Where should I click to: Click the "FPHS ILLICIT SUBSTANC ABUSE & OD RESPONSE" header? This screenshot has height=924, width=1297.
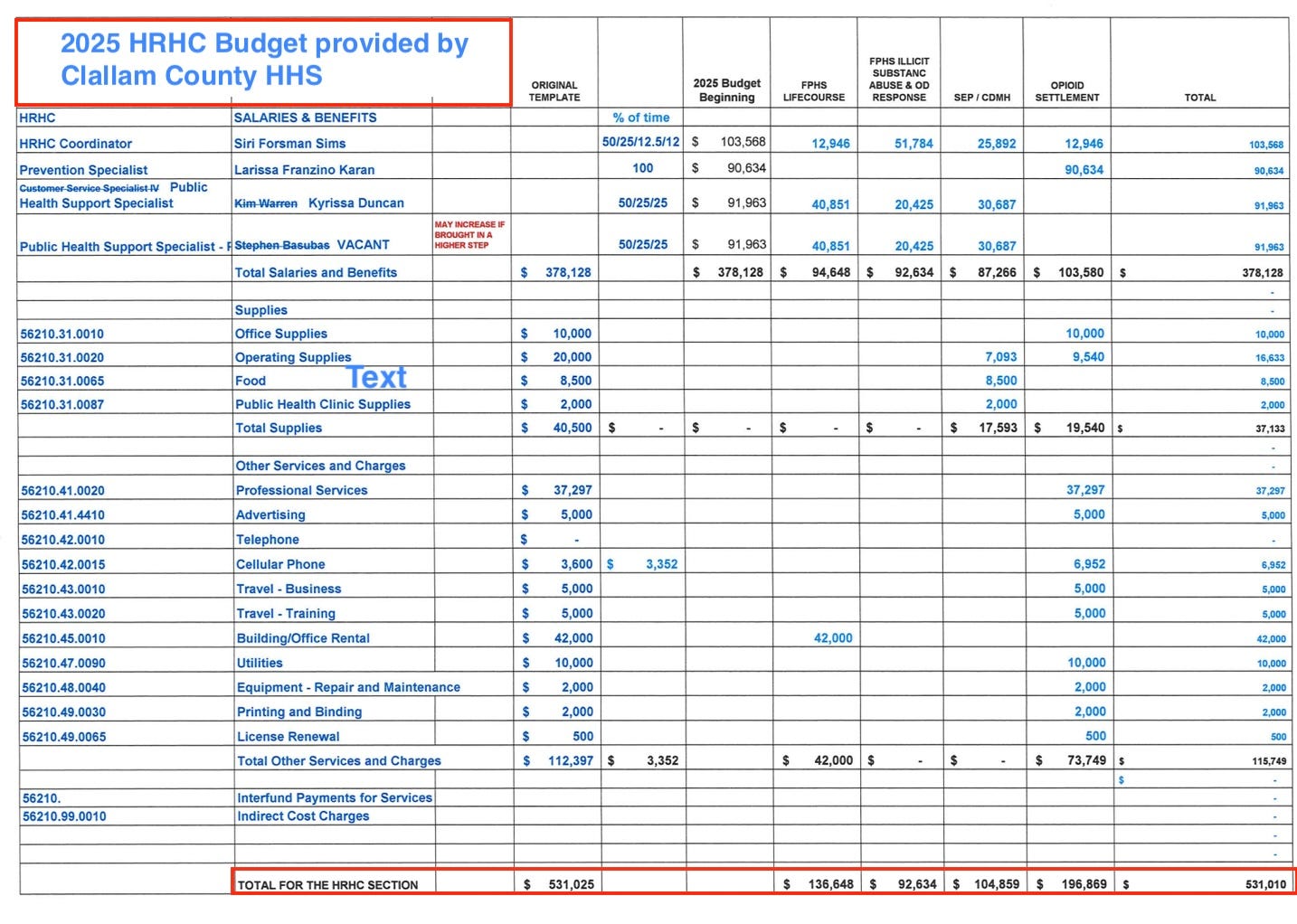click(899, 80)
